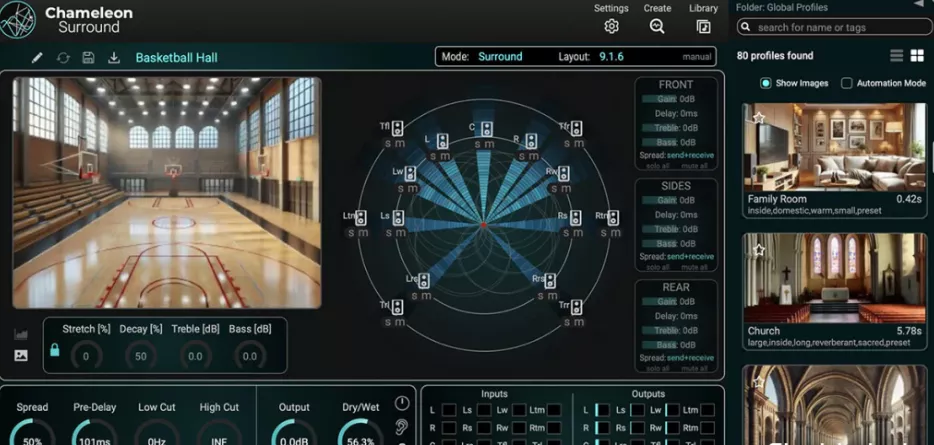Solo the Rtm speaker

pos(603,233)
